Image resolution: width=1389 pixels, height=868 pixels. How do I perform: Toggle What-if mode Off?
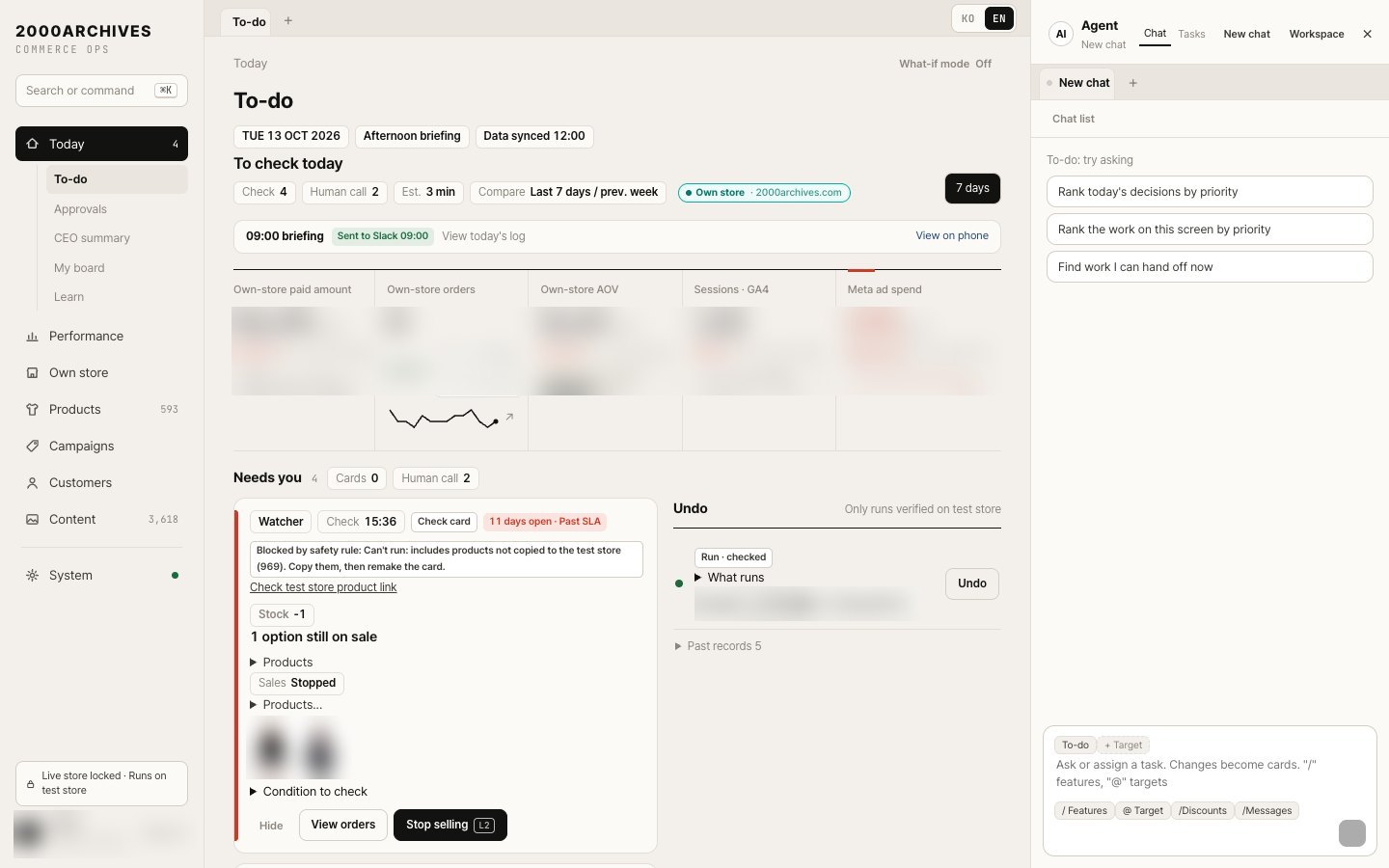[945, 64]
